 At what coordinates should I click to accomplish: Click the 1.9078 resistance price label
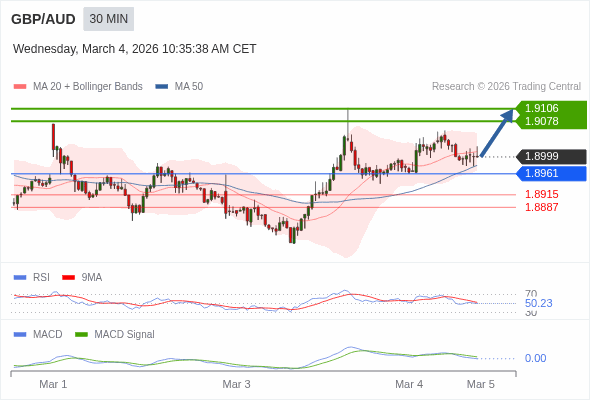(541, 121)
